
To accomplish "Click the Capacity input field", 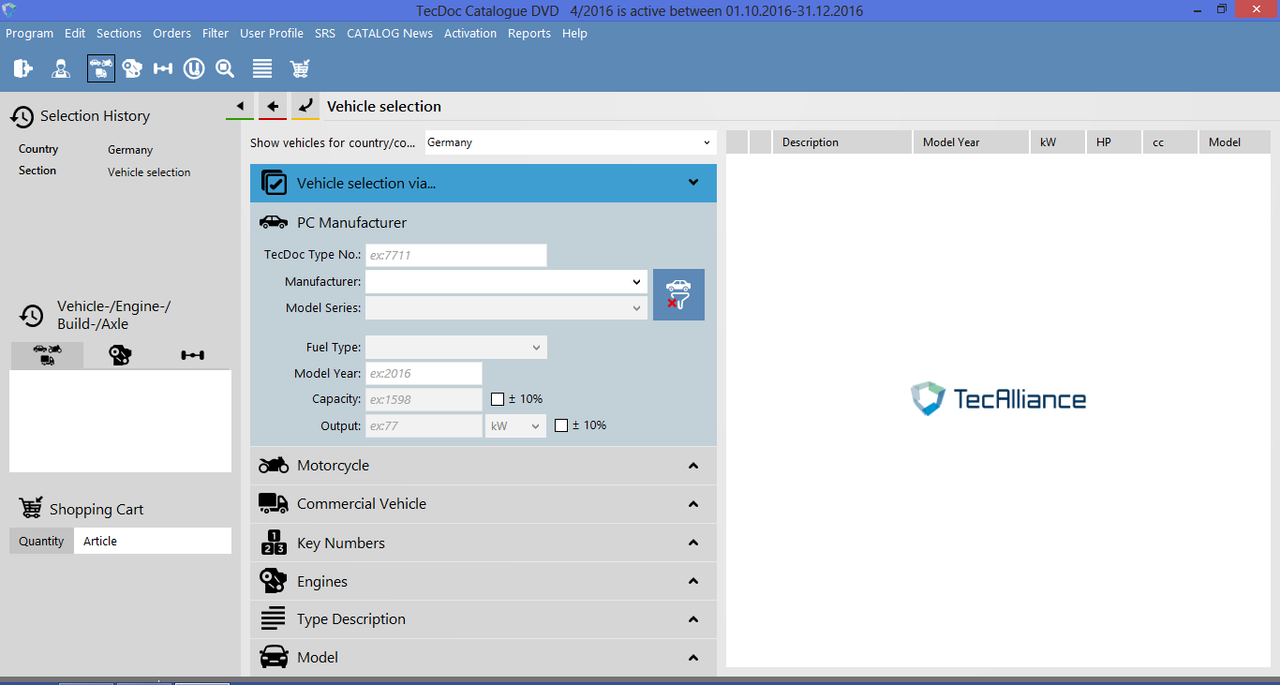I will point(423,399).
